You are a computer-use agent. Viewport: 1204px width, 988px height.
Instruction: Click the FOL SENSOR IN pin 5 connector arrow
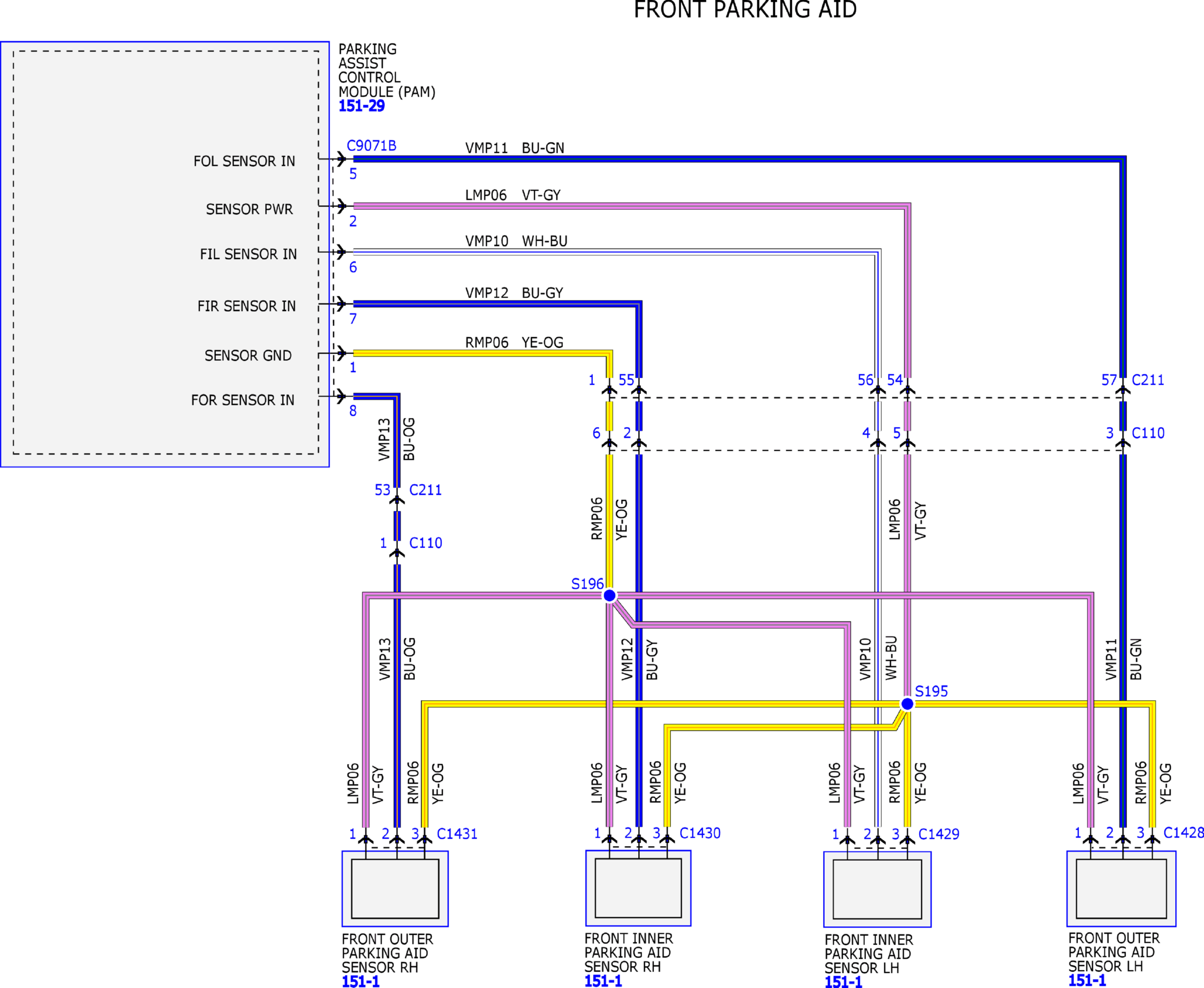tap(341, 158)
